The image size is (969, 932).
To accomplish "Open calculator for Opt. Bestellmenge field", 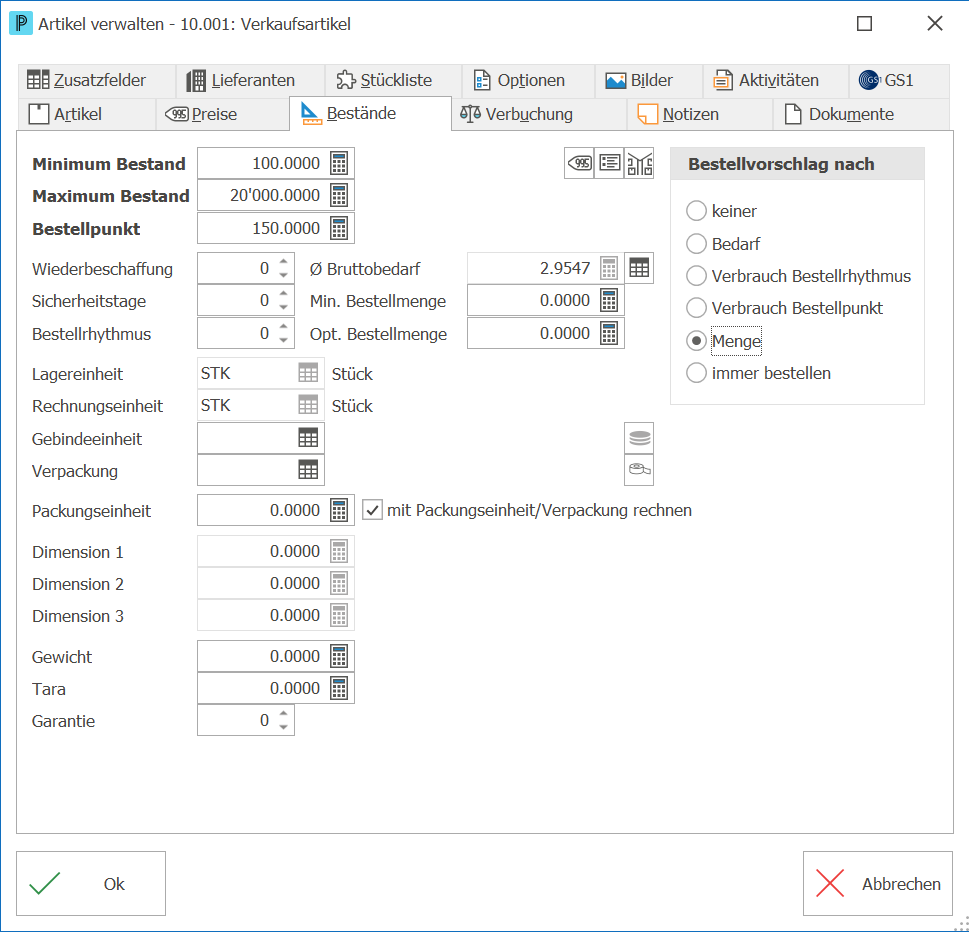I will pos(609,333).
